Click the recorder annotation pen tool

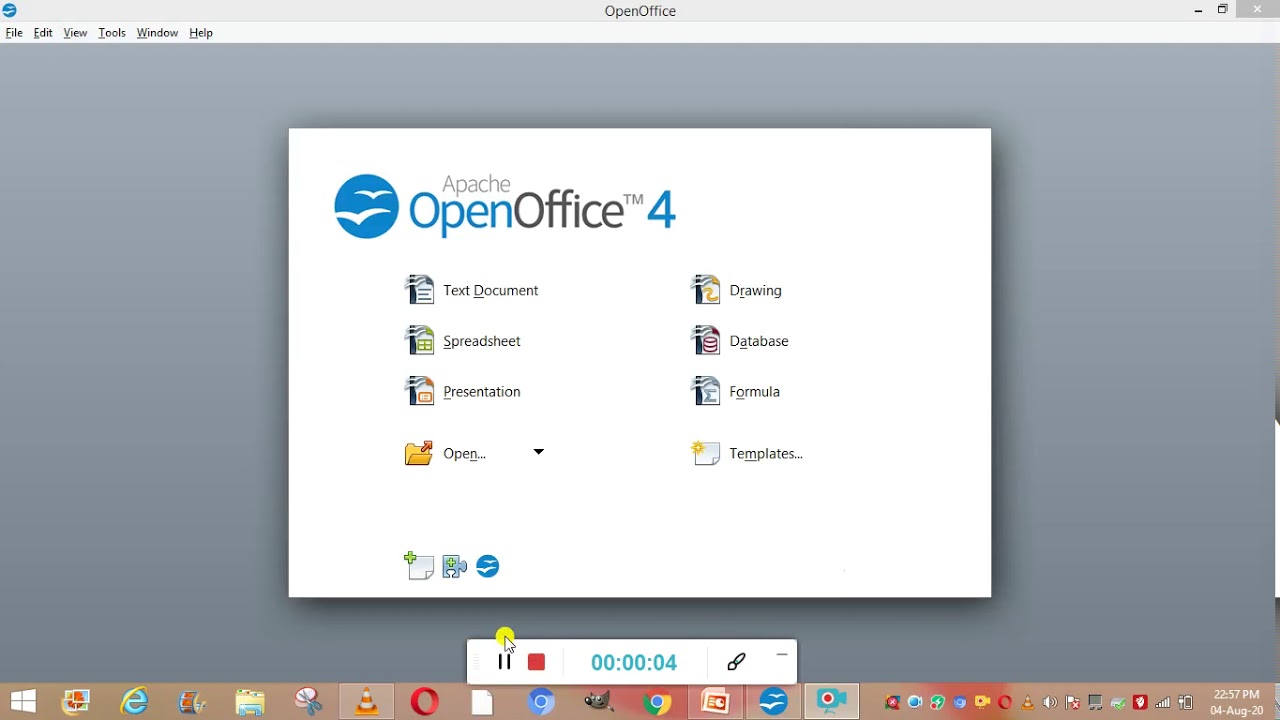pos(738,661)
